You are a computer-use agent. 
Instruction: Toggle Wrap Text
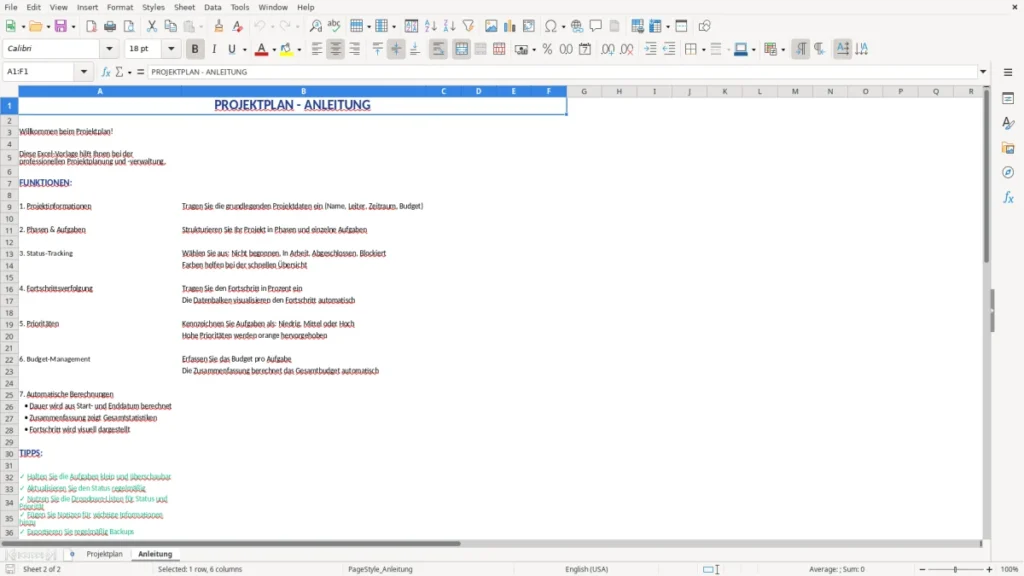coord(438,49)
